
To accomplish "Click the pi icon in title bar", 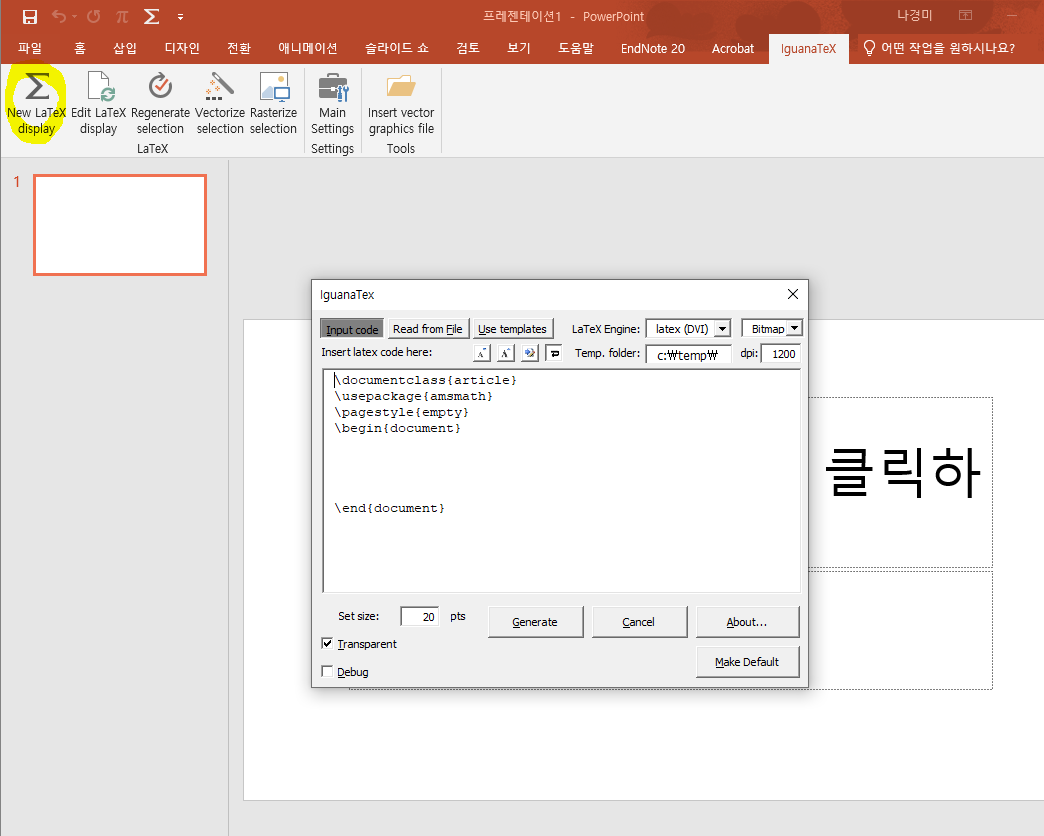I will [122, 17].
